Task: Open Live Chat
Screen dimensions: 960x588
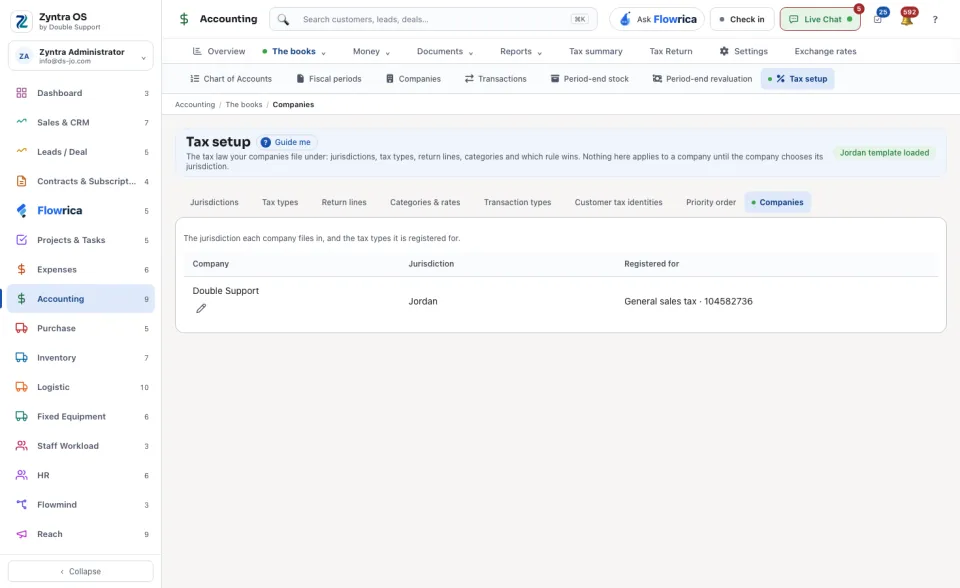Action: coord(820,20)
